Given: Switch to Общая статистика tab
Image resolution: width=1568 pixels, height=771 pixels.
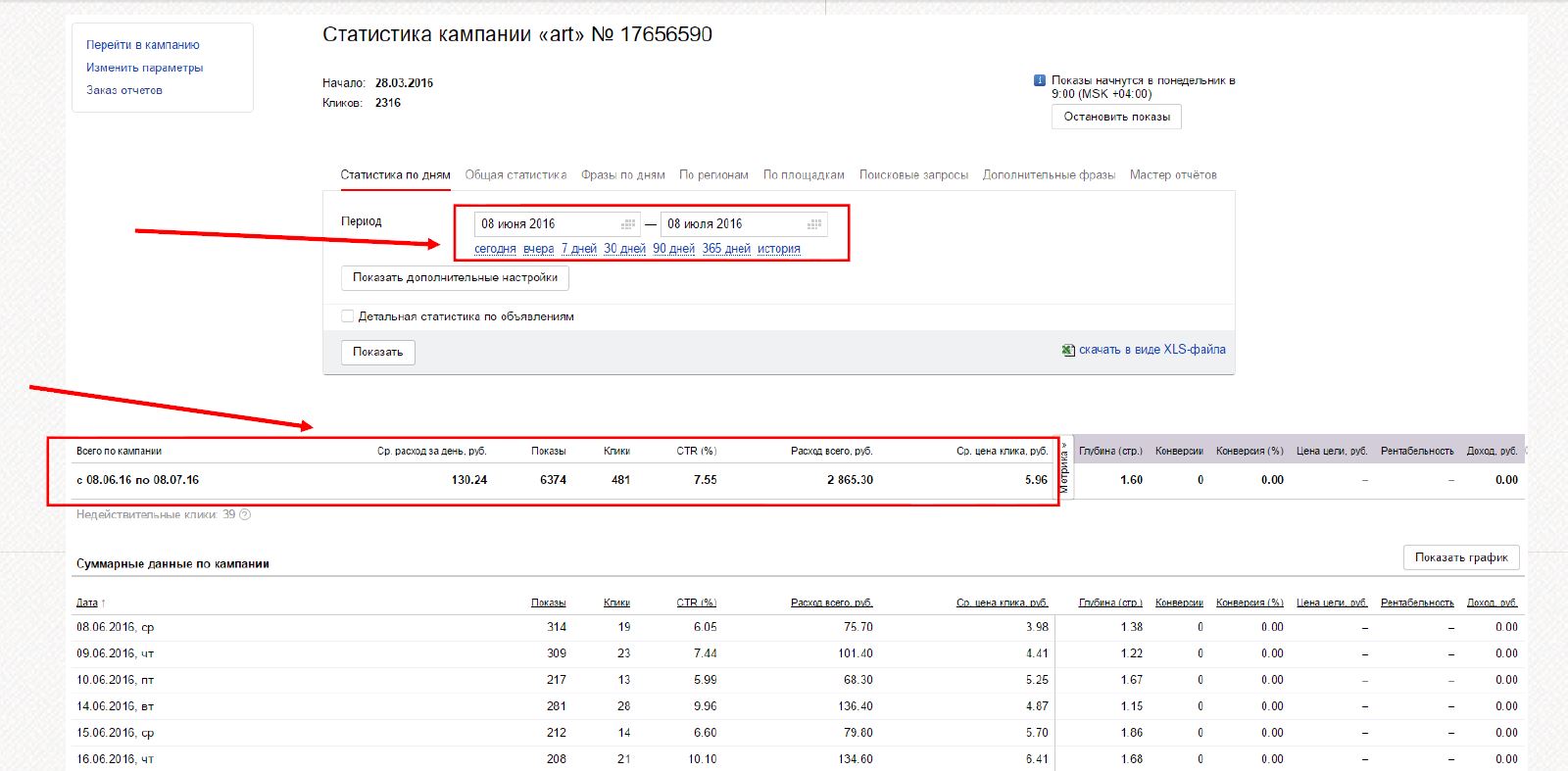Looking at the screenshot, I should pos(515,175).
